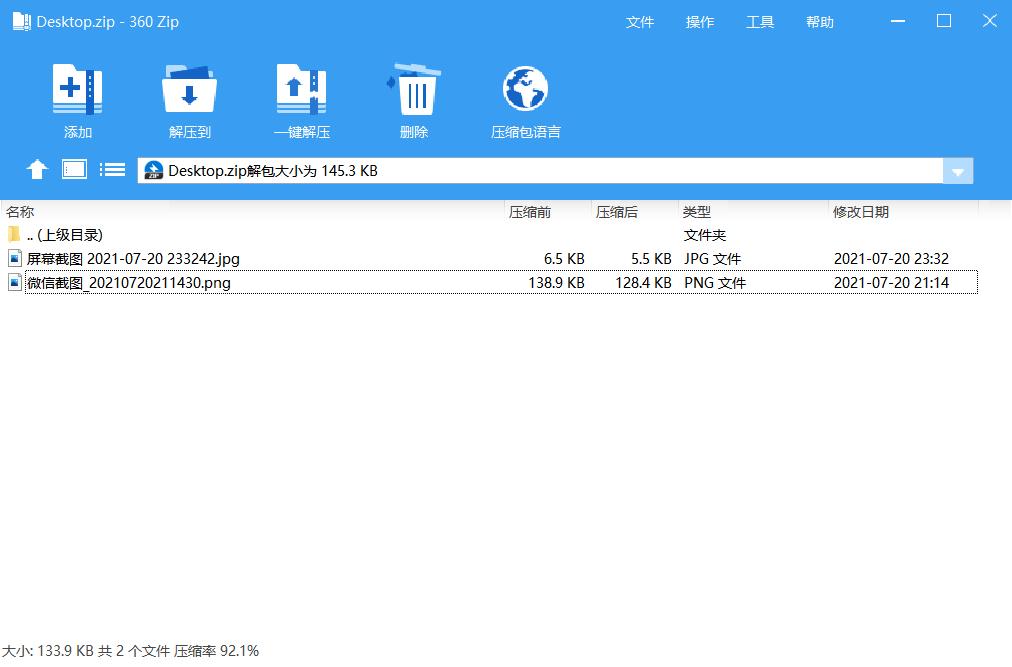Open the 压缩包语言 archive language tool

[x=525, y=97]
